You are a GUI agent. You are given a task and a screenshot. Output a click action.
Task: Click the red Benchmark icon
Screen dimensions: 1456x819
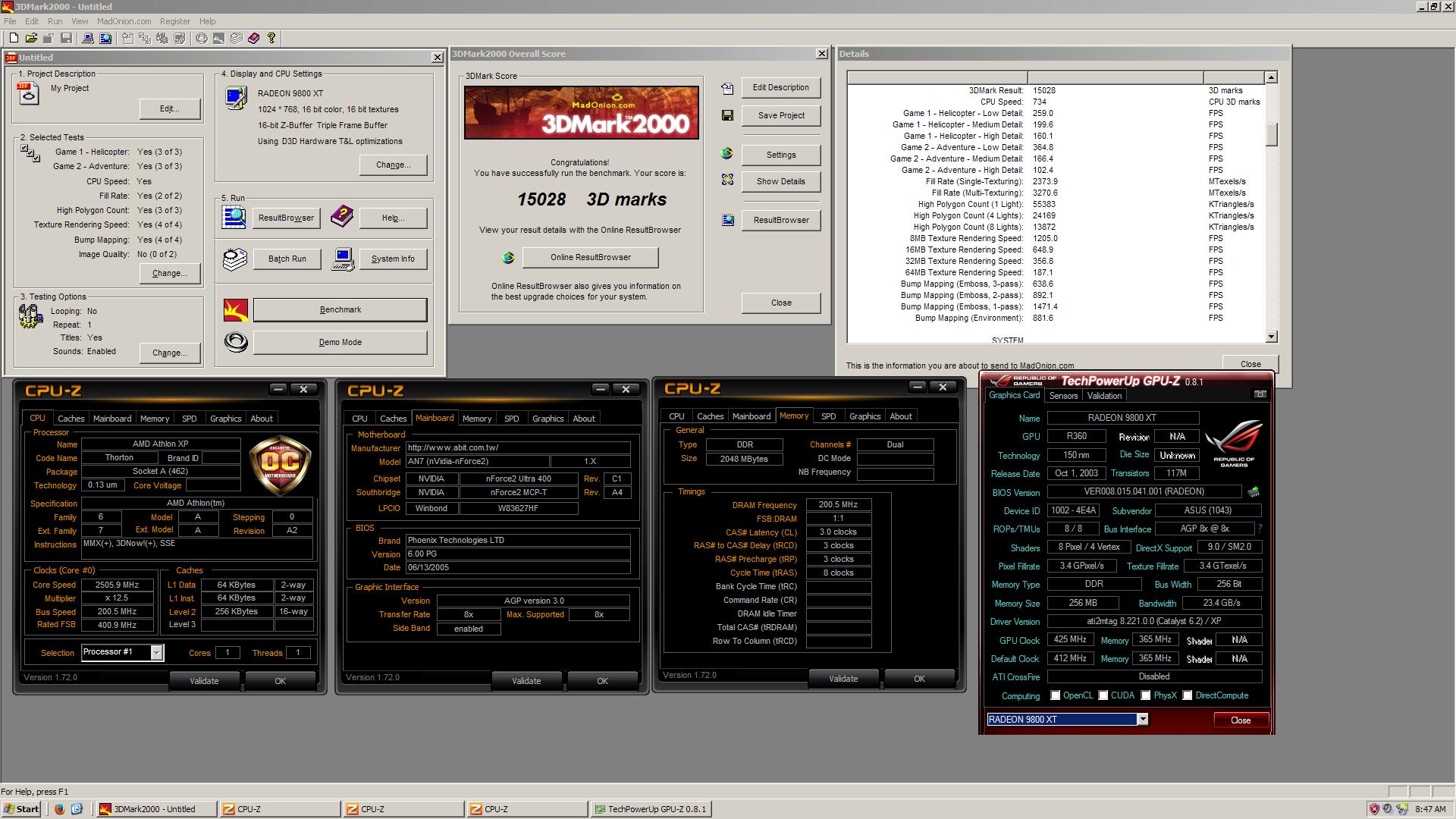point(236,309)
